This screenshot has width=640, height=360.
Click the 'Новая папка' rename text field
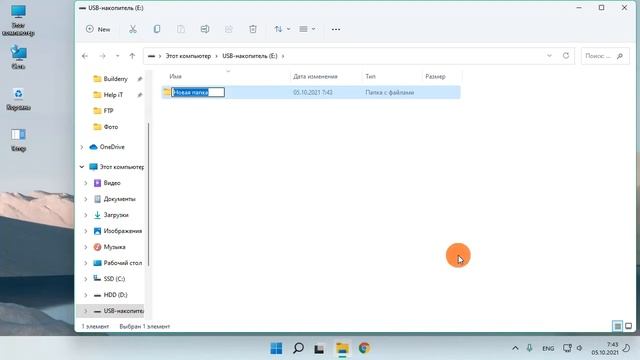(198, 92)
